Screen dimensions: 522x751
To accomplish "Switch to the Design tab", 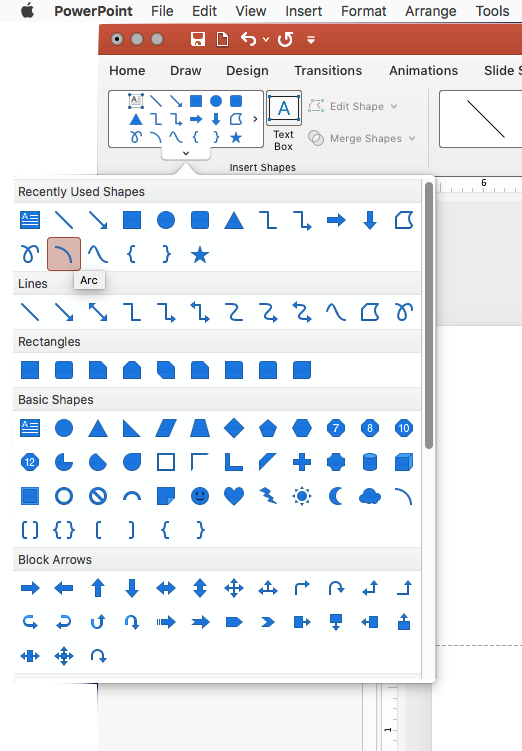I will [247, 71].
